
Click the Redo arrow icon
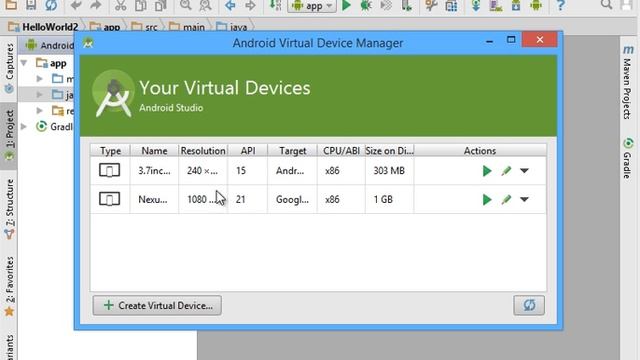point(96,5)
